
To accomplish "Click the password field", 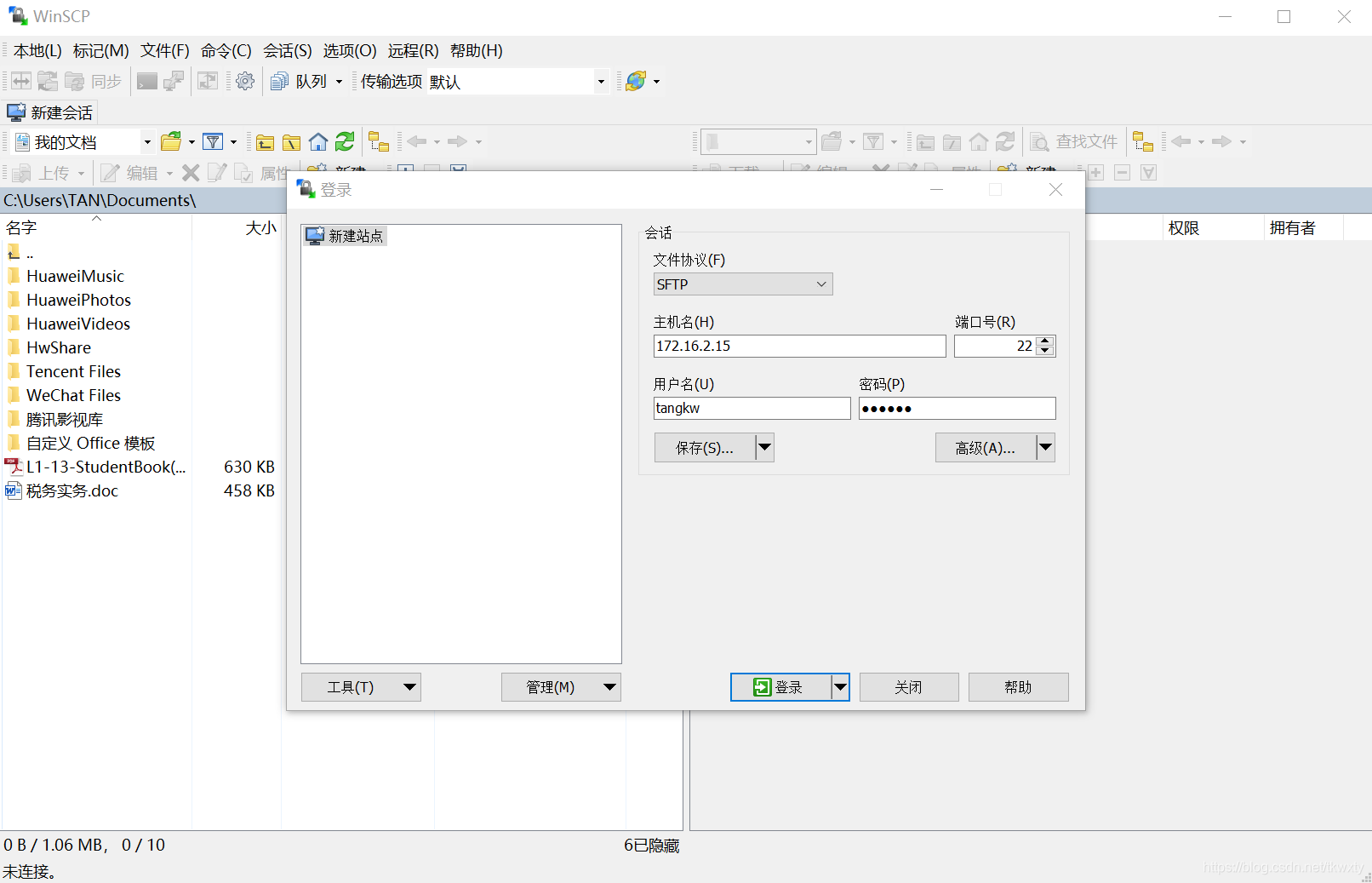I will [x=957, y=408].
